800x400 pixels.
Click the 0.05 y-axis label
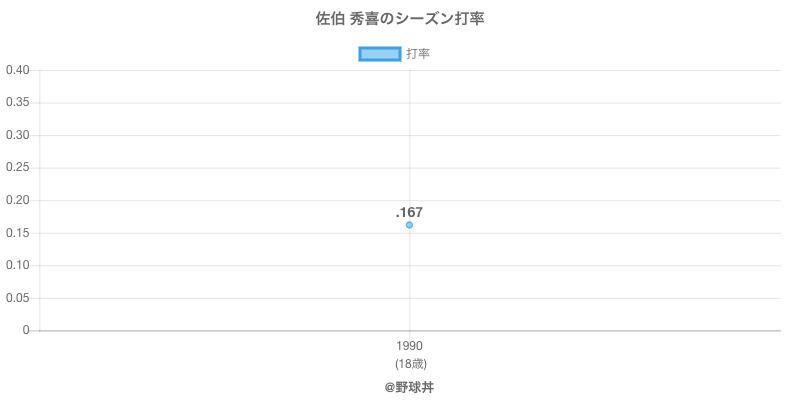click(17, 298)
